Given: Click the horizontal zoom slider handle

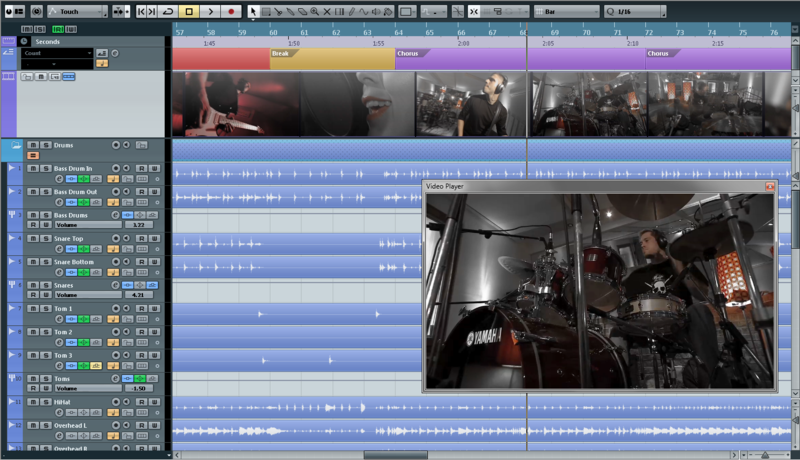Looking at the screenshot, I should click(x=765, y=455).
